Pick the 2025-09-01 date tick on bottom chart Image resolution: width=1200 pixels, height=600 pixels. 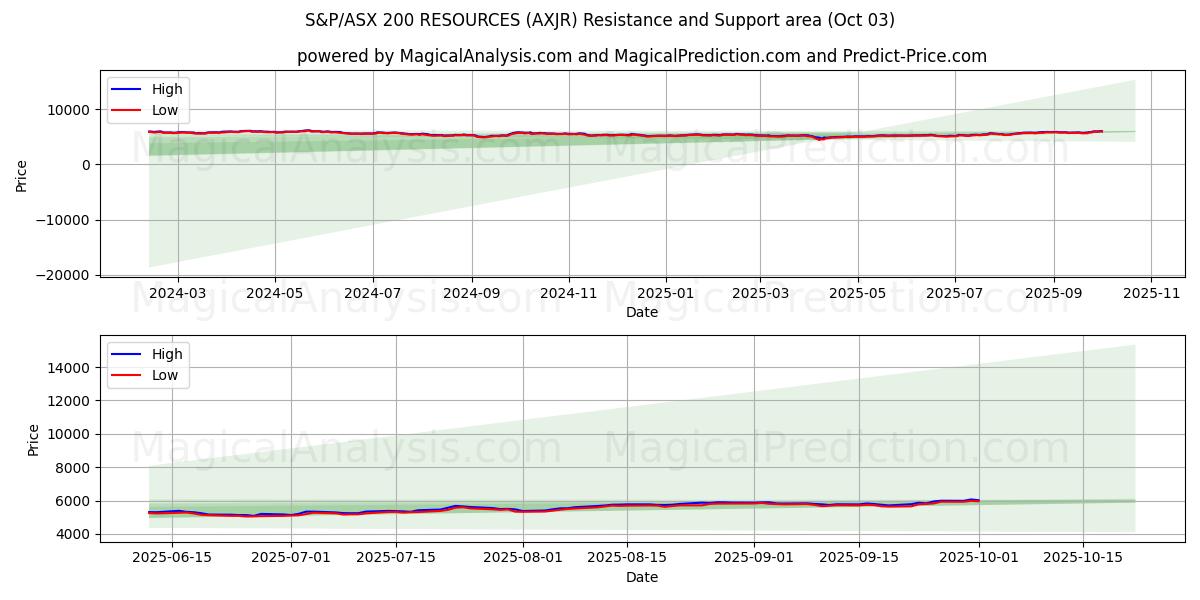click(757, 558)
